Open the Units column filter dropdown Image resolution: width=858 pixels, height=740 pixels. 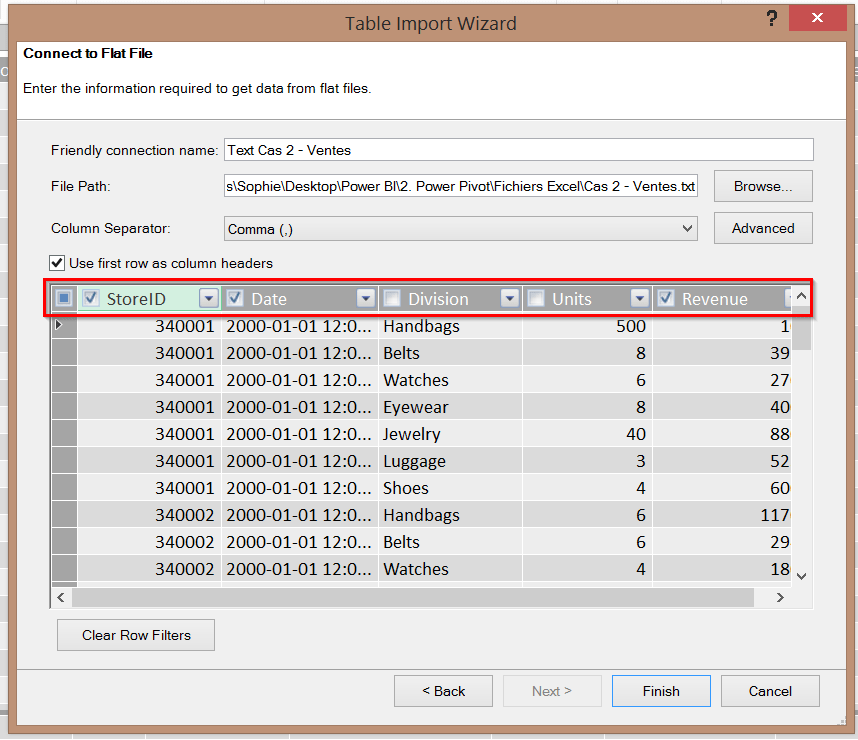[640, 298]
